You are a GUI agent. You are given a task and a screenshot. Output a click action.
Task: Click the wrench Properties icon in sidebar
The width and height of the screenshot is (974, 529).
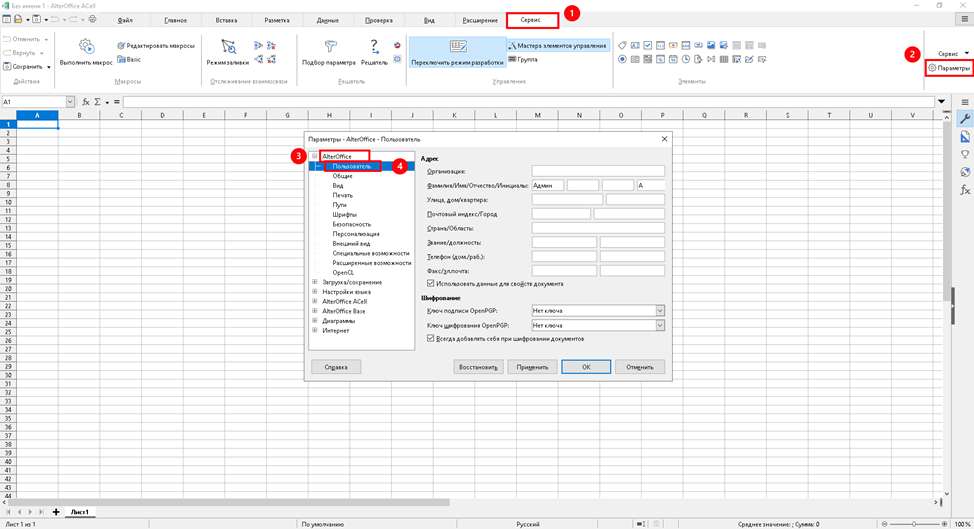tap(965, 119)
